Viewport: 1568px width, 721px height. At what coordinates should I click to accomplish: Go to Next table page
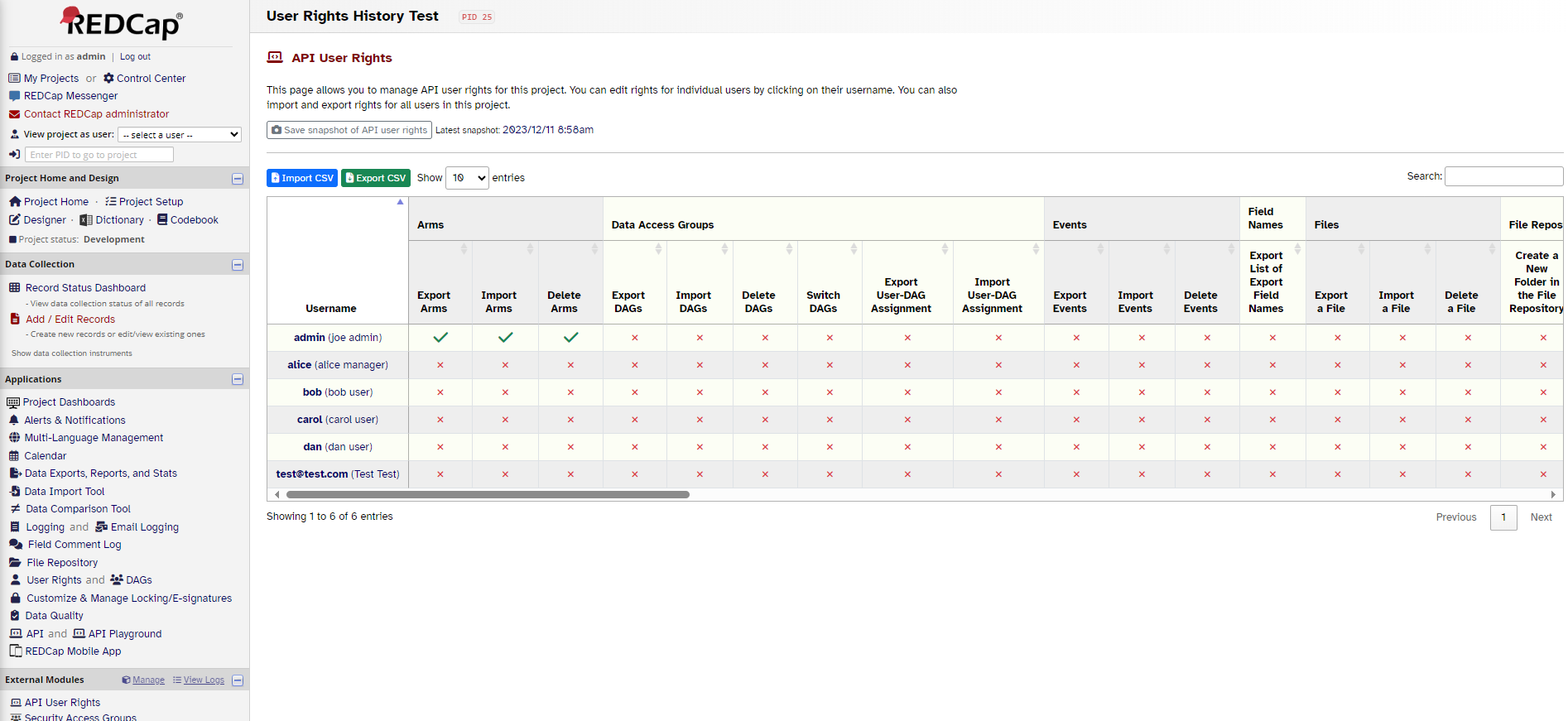coord(1541,517)
